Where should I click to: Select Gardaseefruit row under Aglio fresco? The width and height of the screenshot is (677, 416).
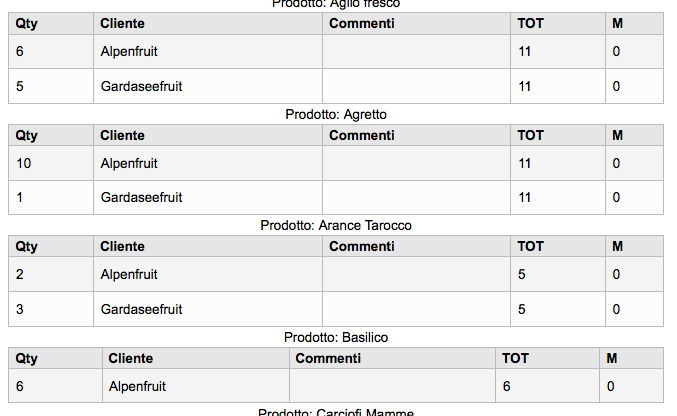point(335,86)
